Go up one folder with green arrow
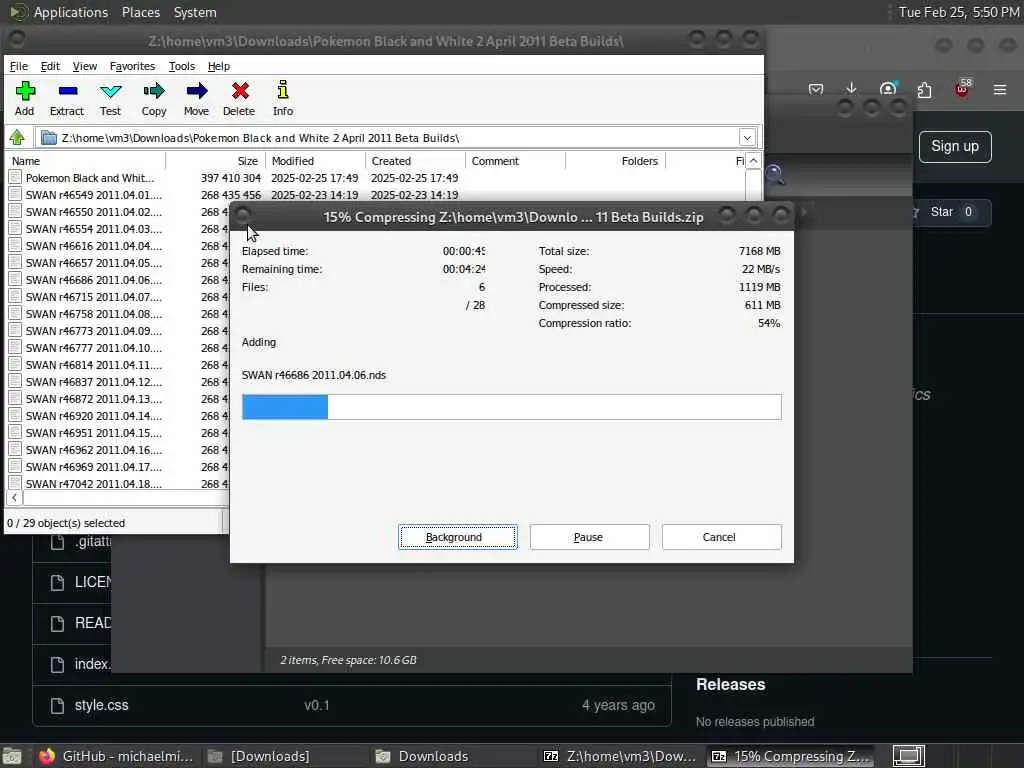 (17, 137)
